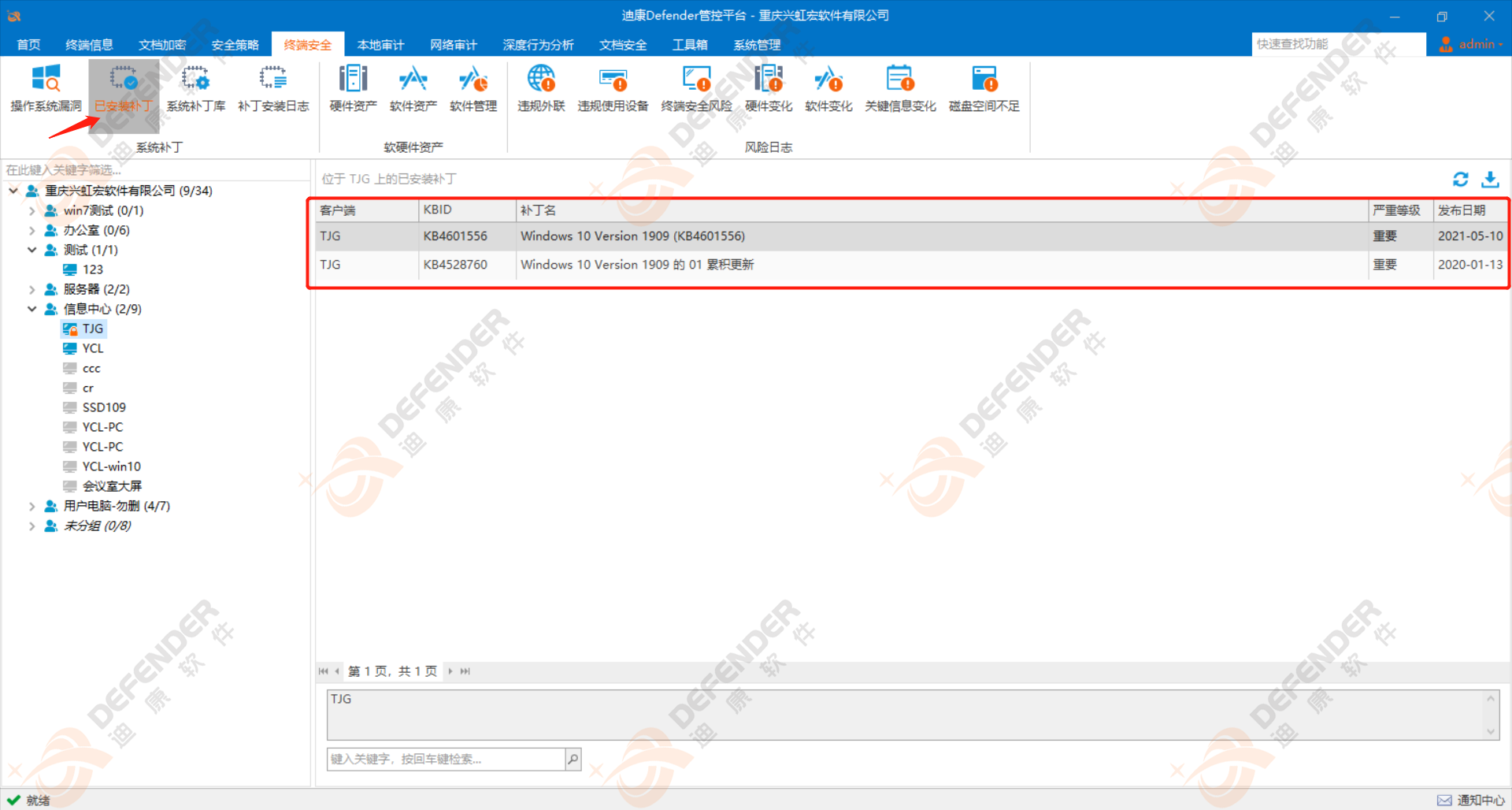This screenshot has height=810, width=1512.
Task: Open the 操作系统漏洞 scan tool
Action: tap(46, 88)
